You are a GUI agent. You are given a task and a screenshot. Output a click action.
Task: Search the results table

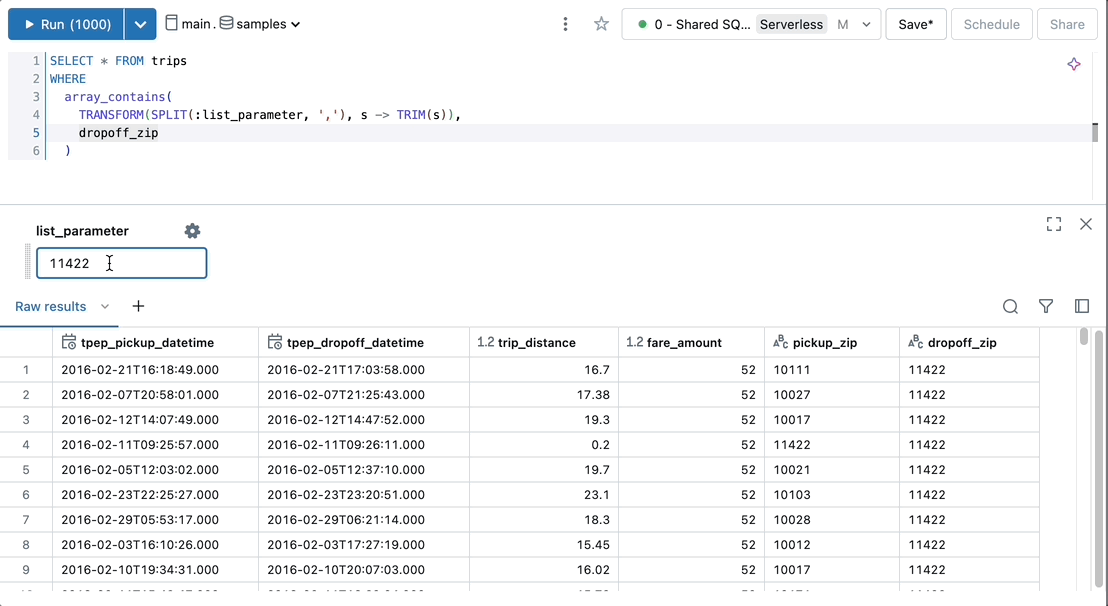click(x=1010, y=307)
